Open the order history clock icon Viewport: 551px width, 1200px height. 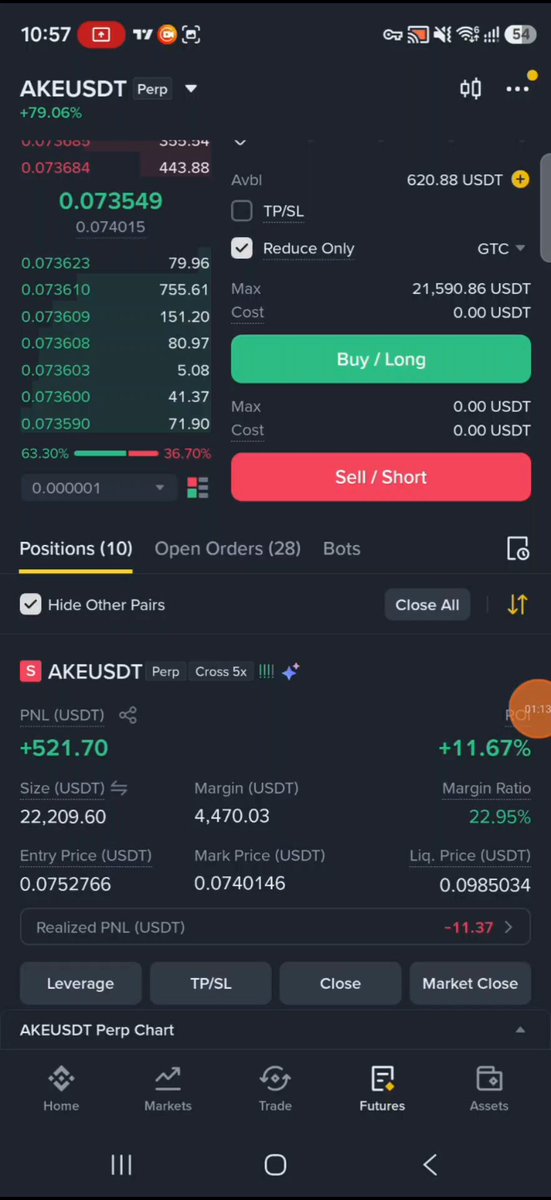517,548
